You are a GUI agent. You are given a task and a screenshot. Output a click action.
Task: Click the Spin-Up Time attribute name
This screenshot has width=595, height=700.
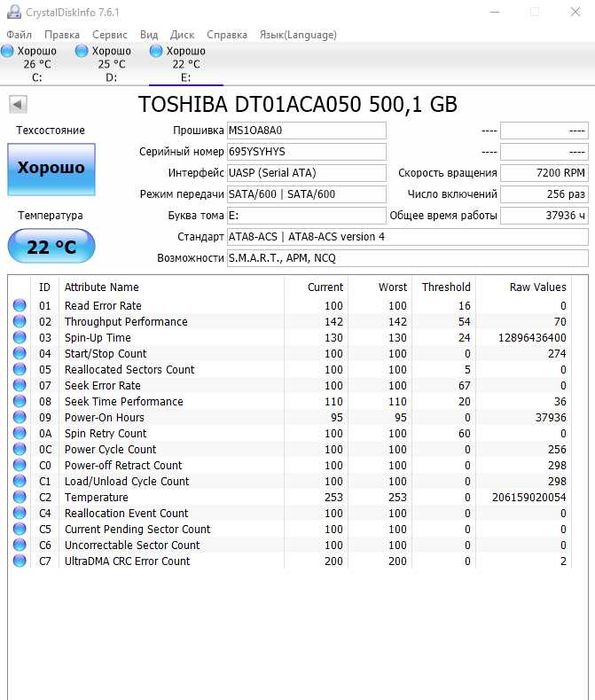click(x=98, y=338)
